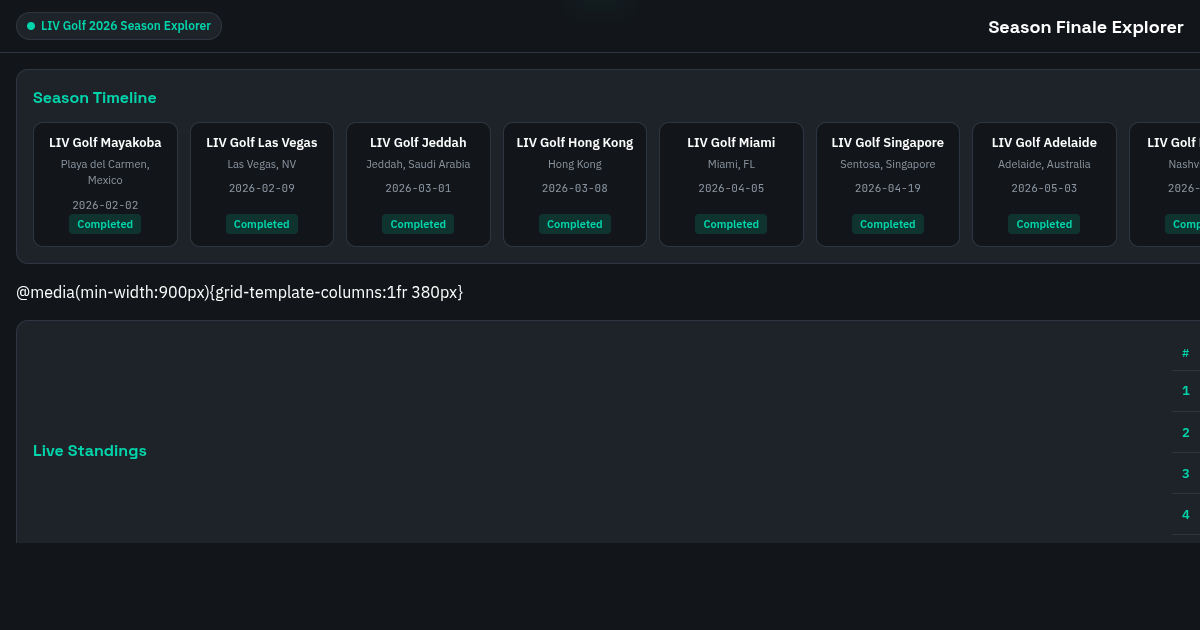Select standings row with rank 2
The height and width of the screenshot is (630, 1200).
coord(1186,432)
